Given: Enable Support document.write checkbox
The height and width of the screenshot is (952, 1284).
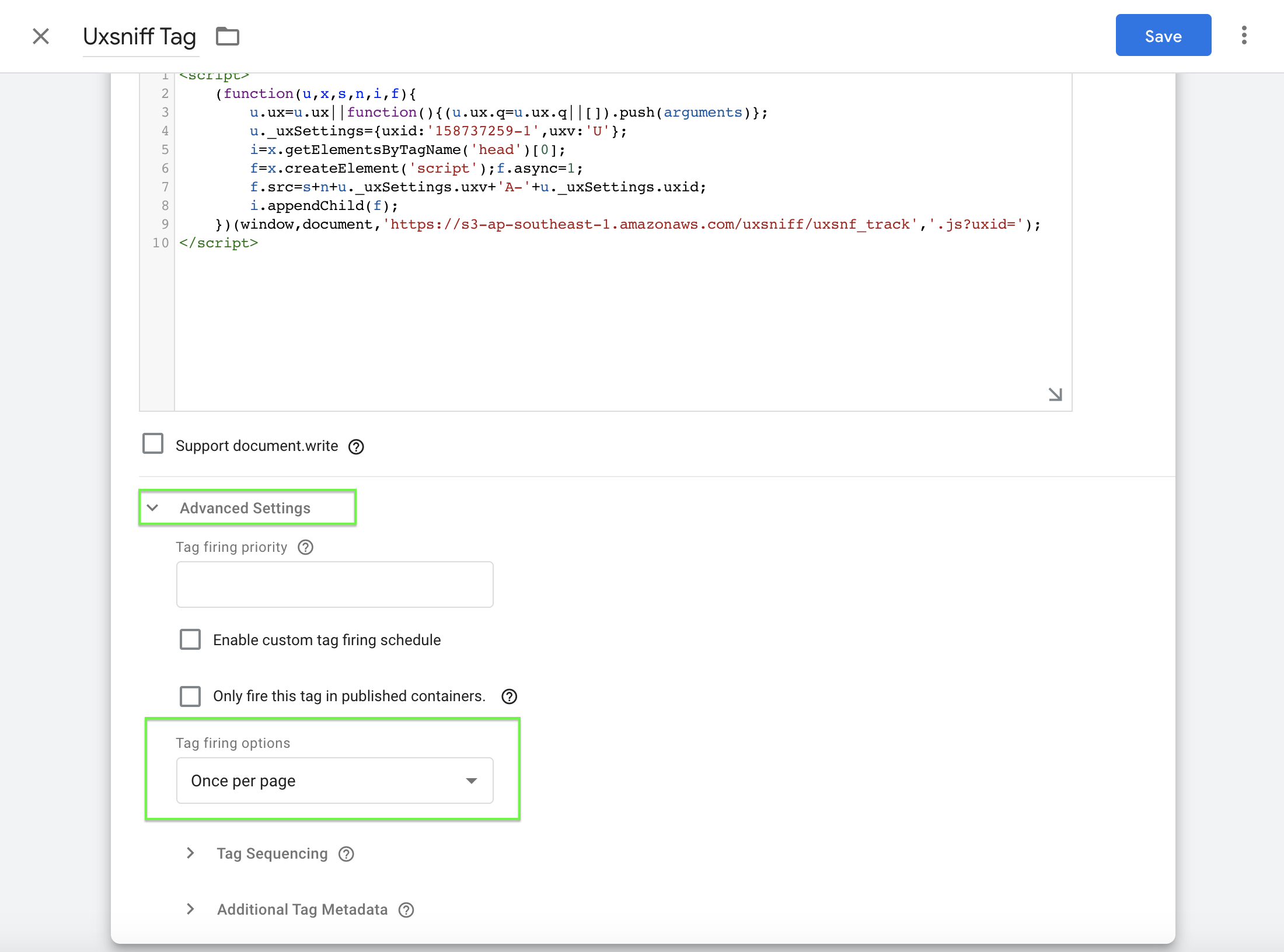Looking at the screenshot, I should (x=153, y=443).
